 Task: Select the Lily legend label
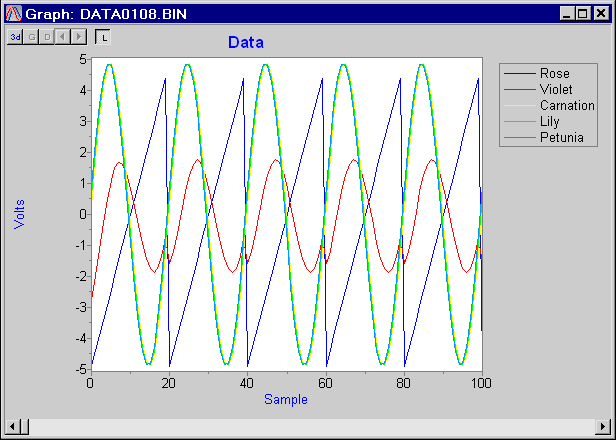[x=550, y=121]
